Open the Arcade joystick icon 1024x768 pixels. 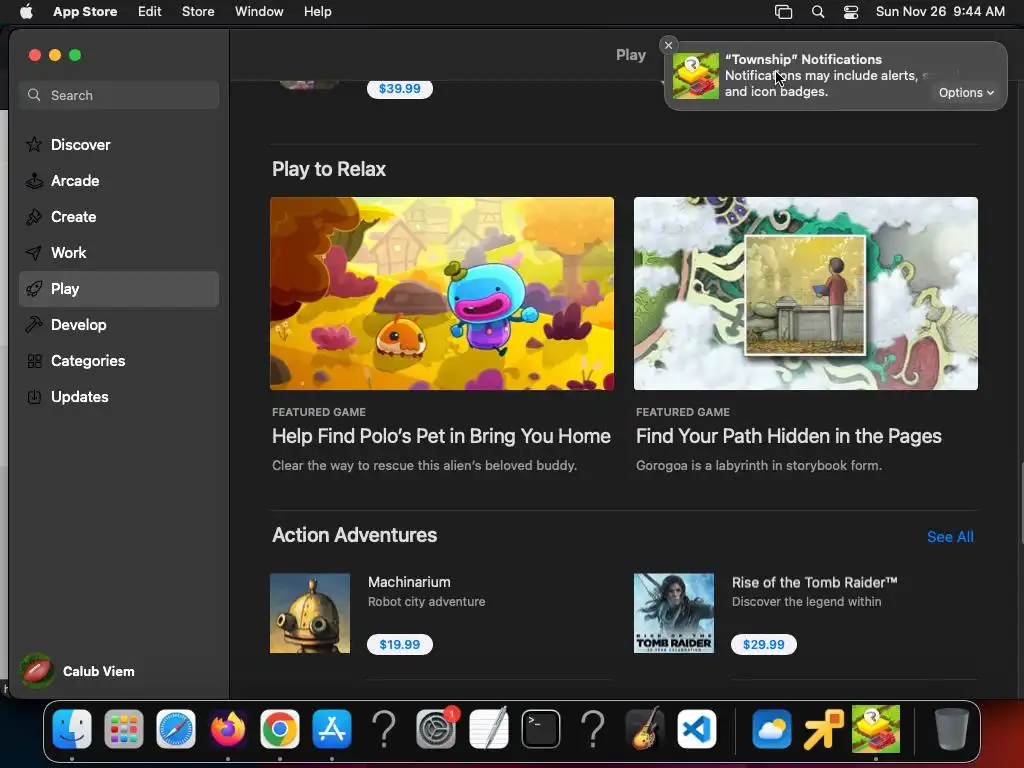coord(34,180)
